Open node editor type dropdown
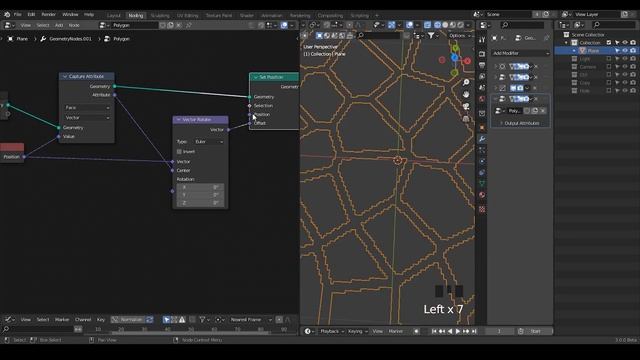The height and width of the screenshot is (360, 640). pos(9,25)
